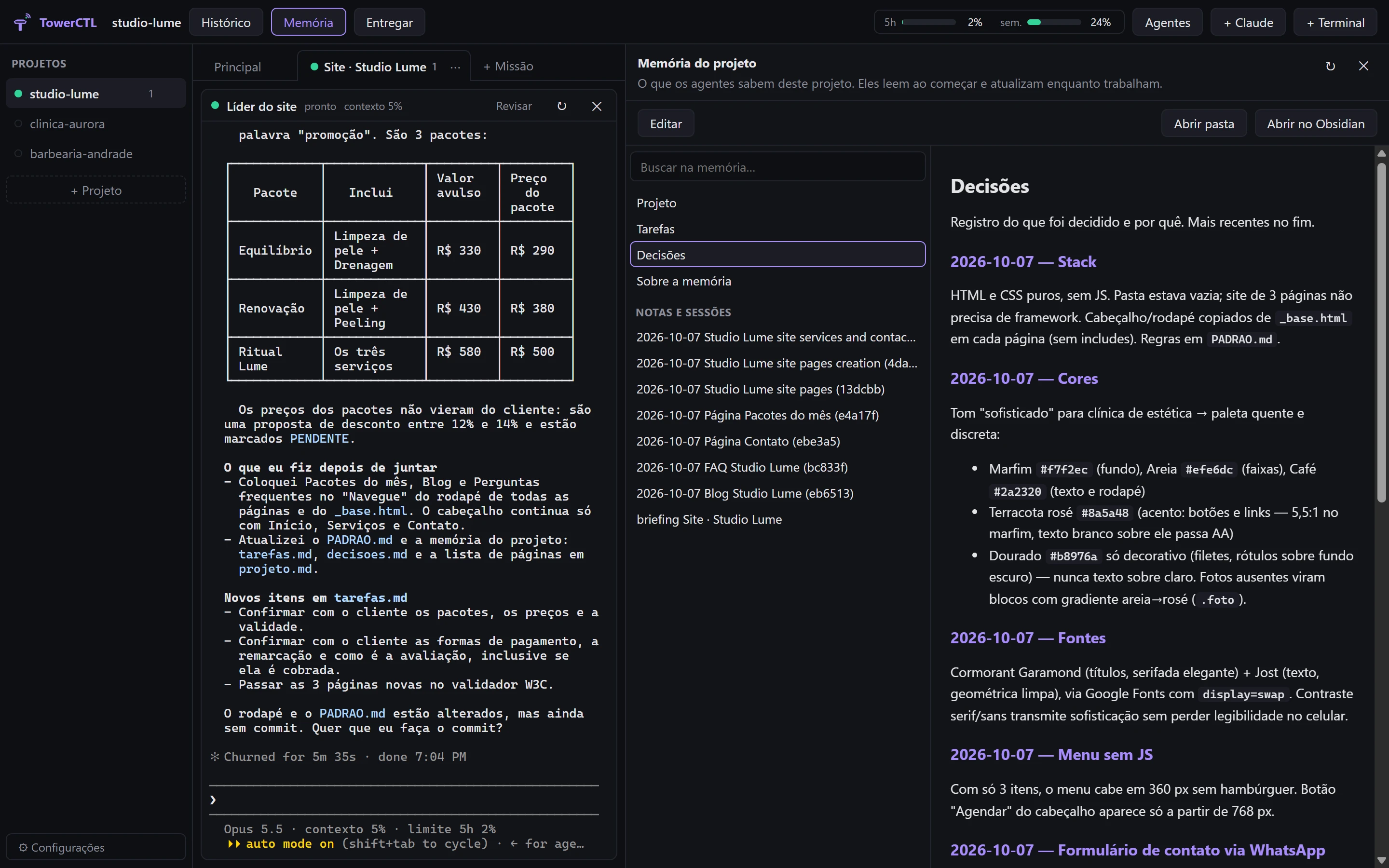Select the barbearia-andrade project

coord(96,154)
